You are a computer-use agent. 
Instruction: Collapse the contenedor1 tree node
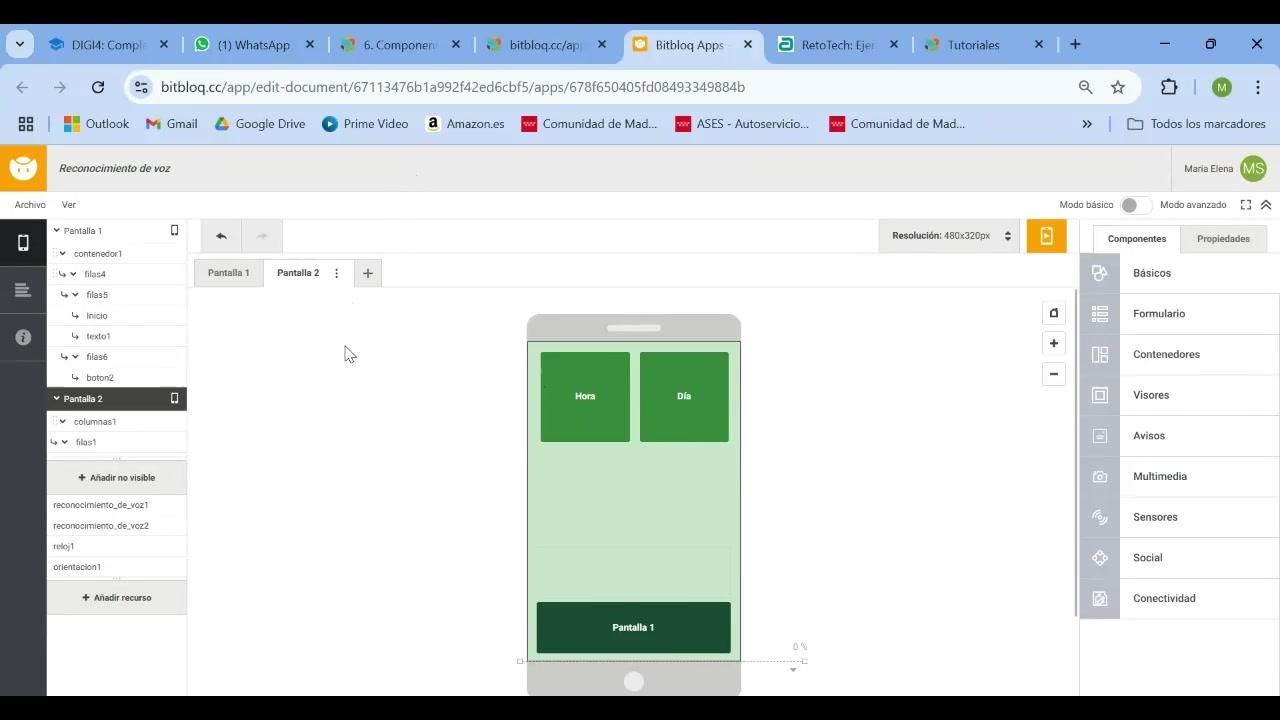tap(63, 253)
